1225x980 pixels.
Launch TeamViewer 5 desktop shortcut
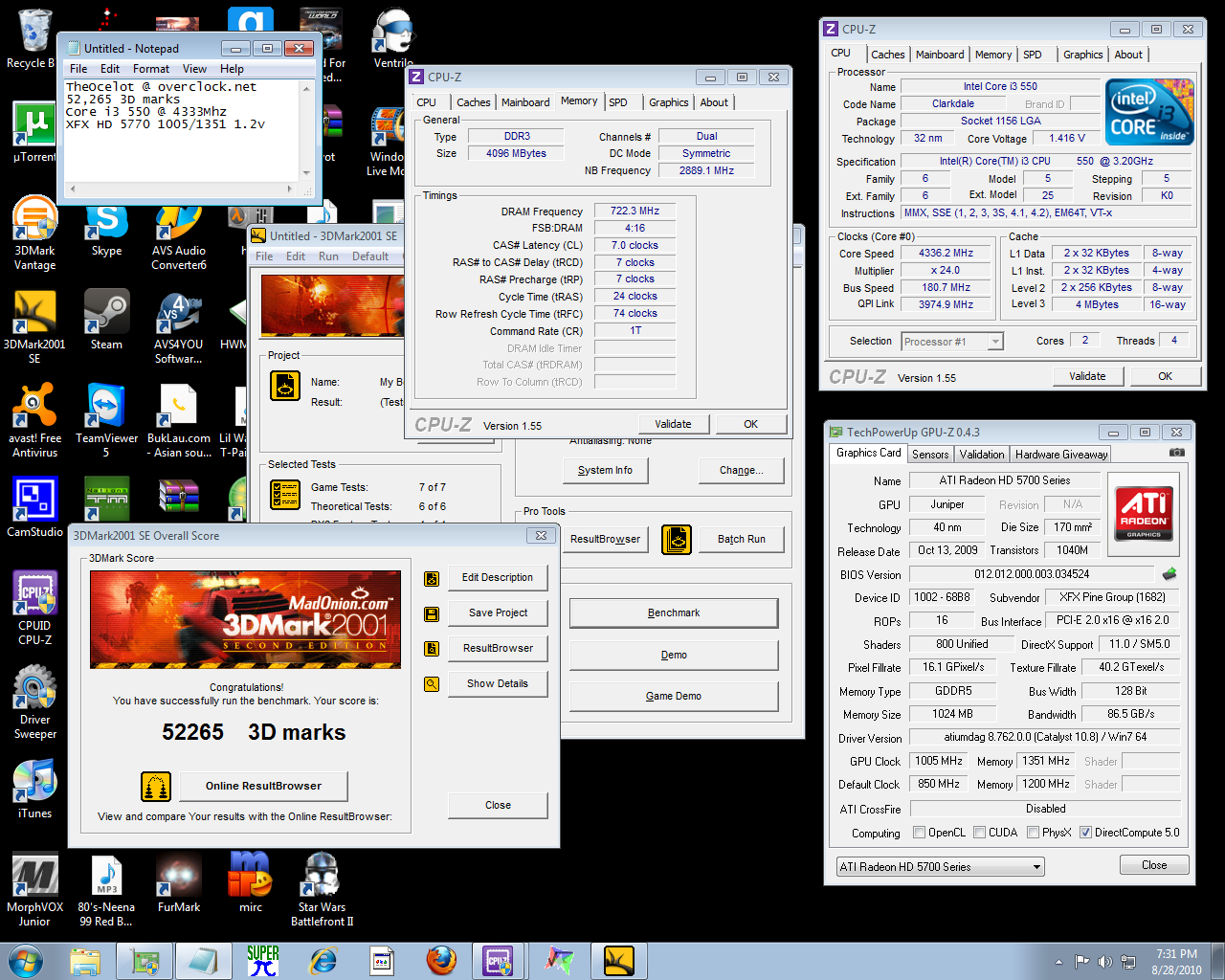tap(106, 421)
